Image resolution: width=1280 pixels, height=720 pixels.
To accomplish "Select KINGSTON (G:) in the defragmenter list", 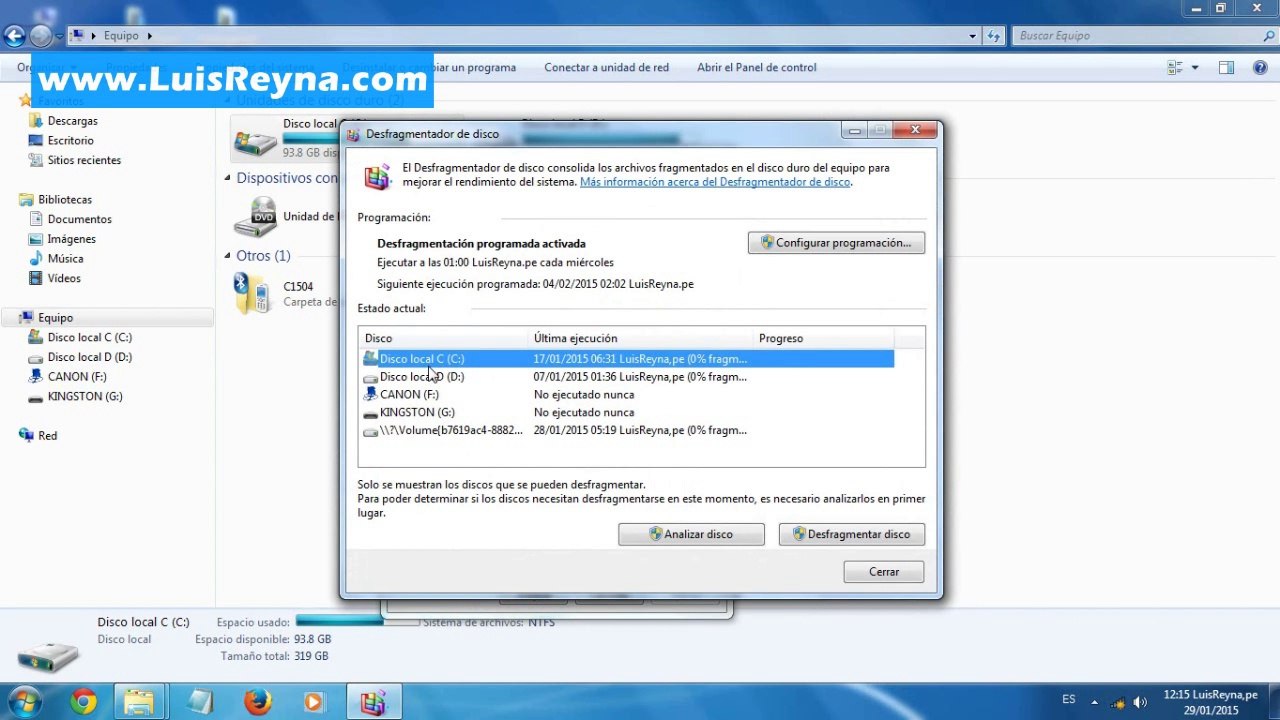I will point(627,412).
